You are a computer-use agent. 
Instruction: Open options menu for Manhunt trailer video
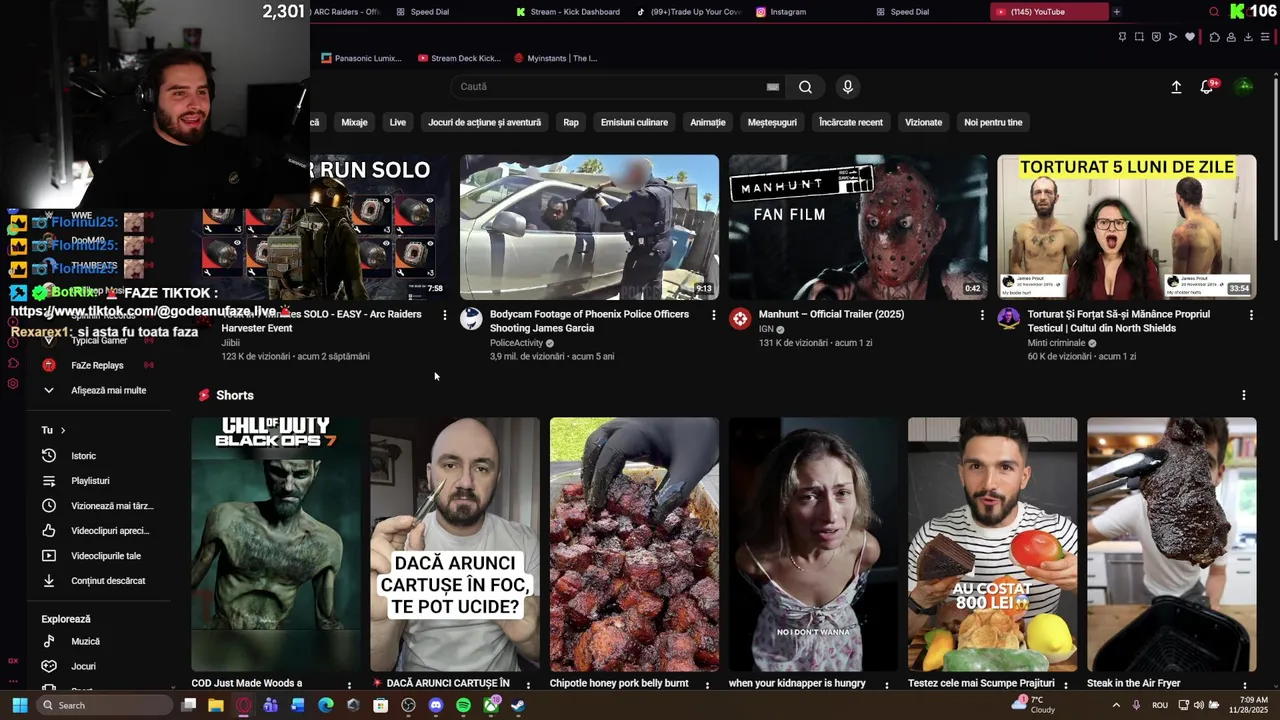(x=982, y=315)
